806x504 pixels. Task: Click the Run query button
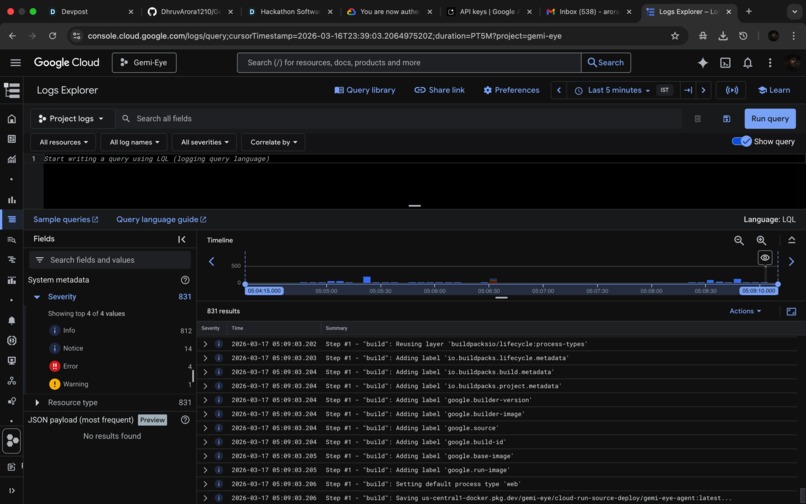point(770,119)
